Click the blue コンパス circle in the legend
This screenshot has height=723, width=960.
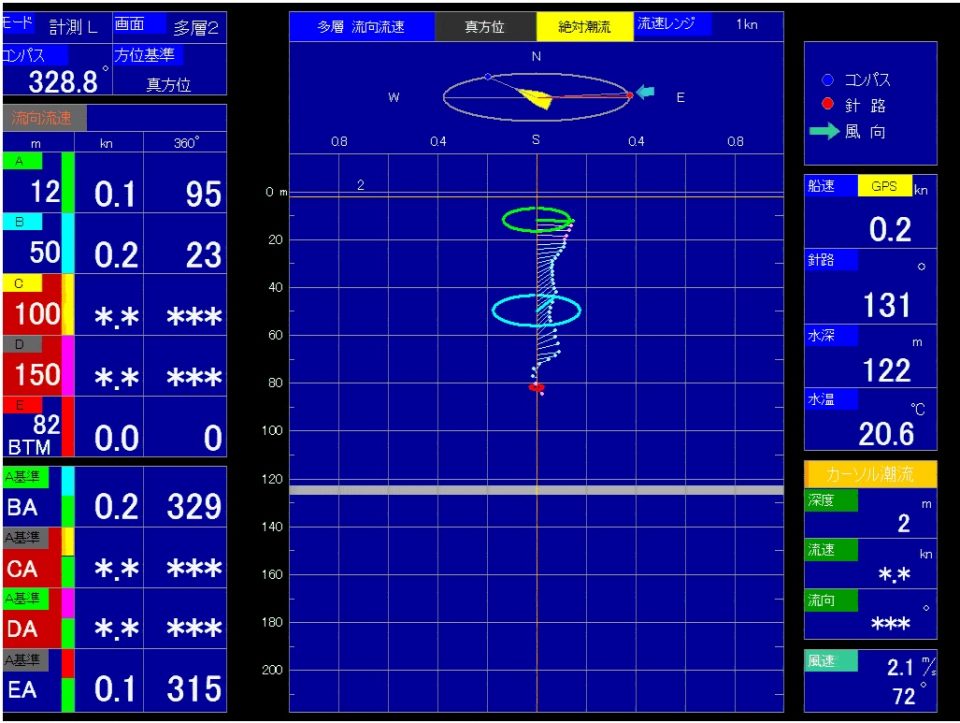826,80
